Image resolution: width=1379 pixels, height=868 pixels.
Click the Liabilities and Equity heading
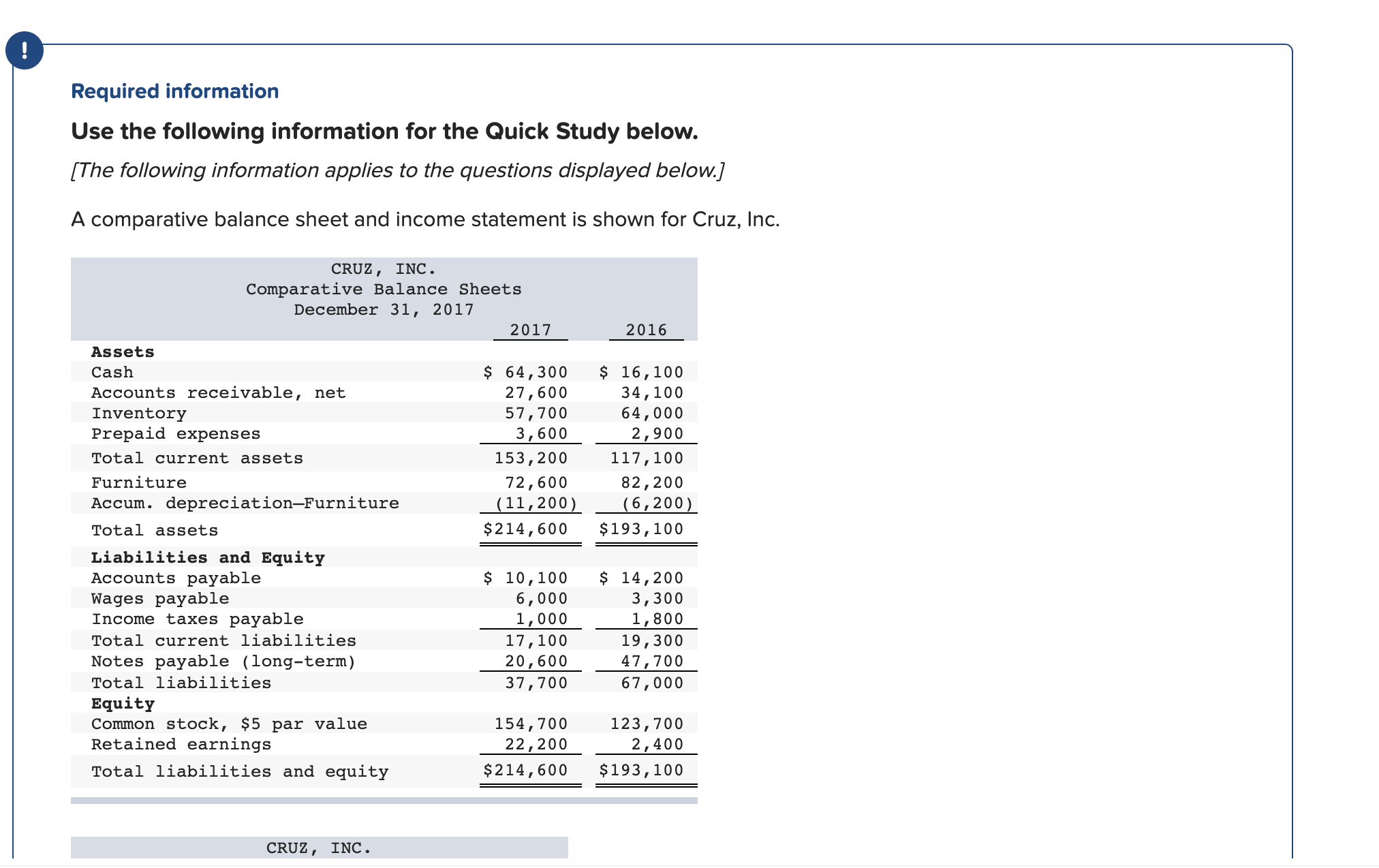pyautogui.click(x=208, y=557)
